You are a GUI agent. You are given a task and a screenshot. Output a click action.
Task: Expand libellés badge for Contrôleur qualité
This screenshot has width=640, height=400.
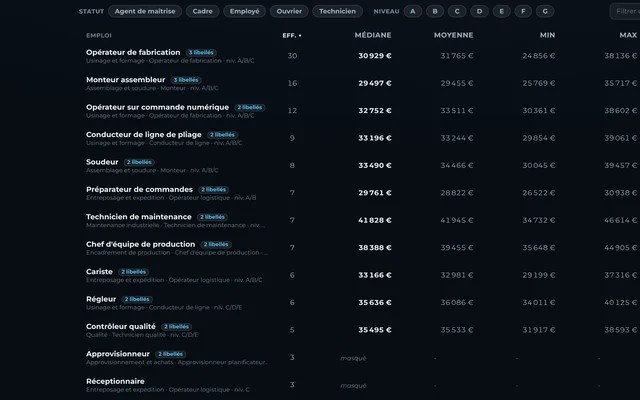click(176, 327)
